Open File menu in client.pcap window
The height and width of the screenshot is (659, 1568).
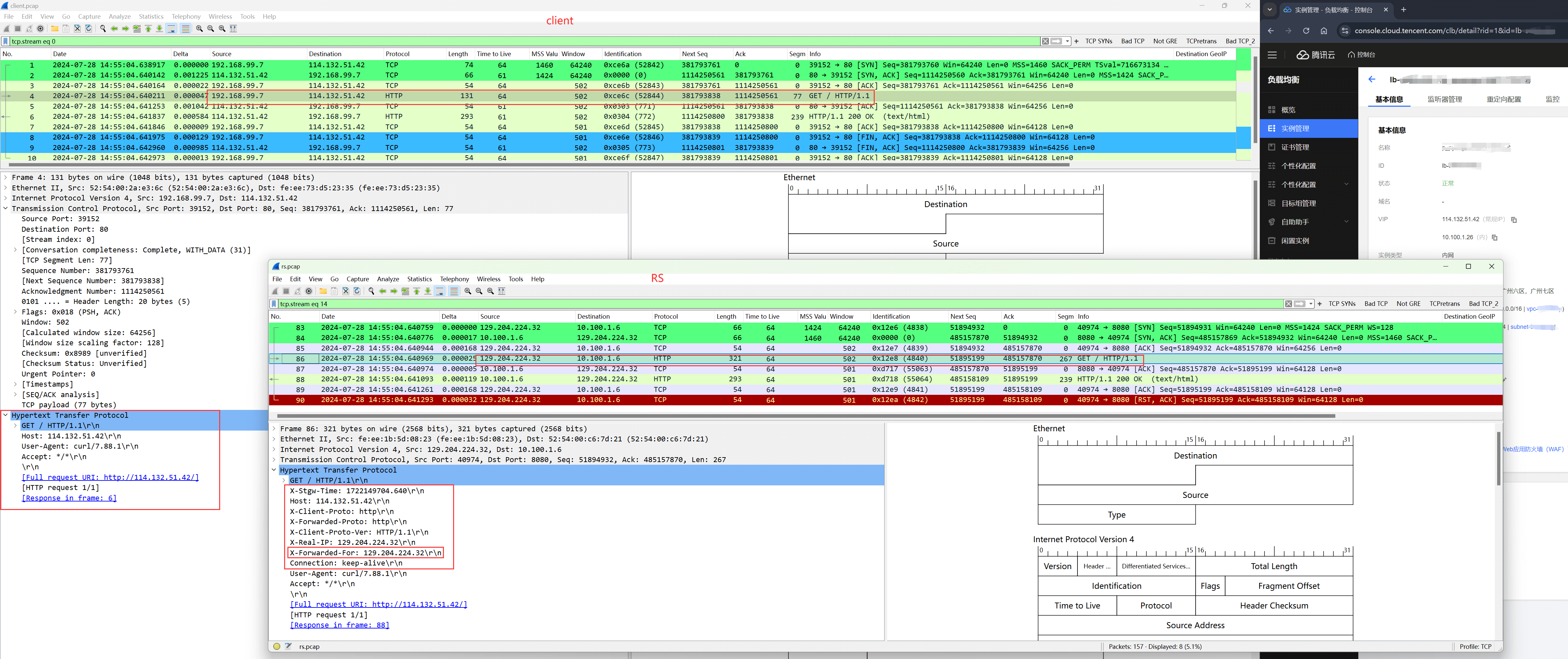tap(9, 16)
